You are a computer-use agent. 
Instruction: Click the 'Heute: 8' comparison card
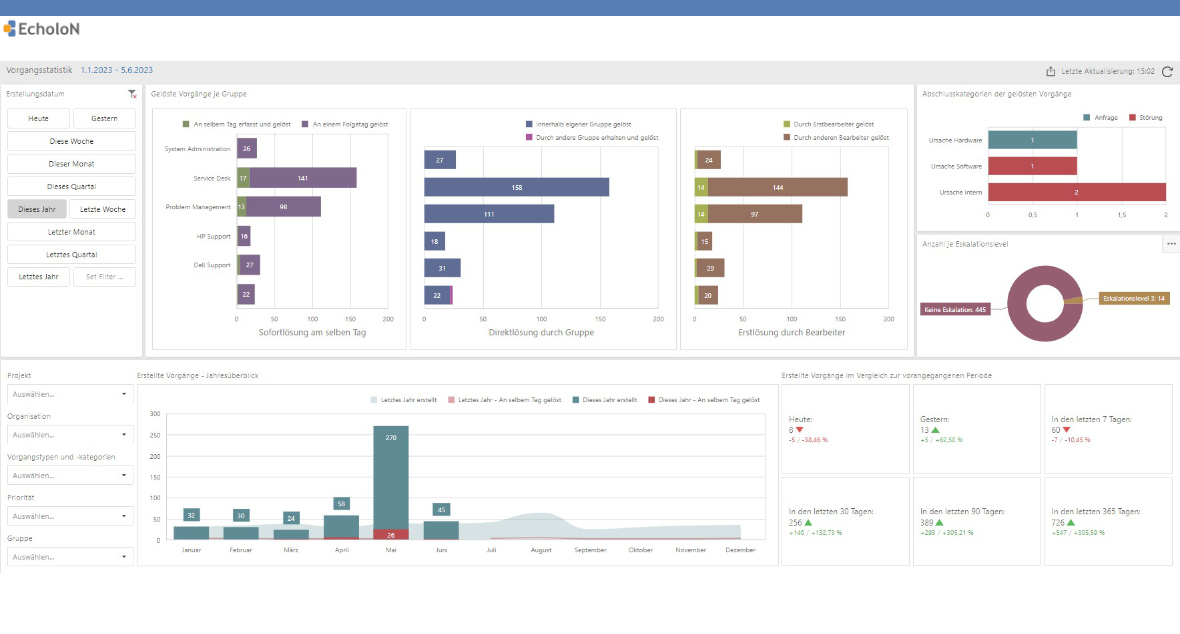845,429
